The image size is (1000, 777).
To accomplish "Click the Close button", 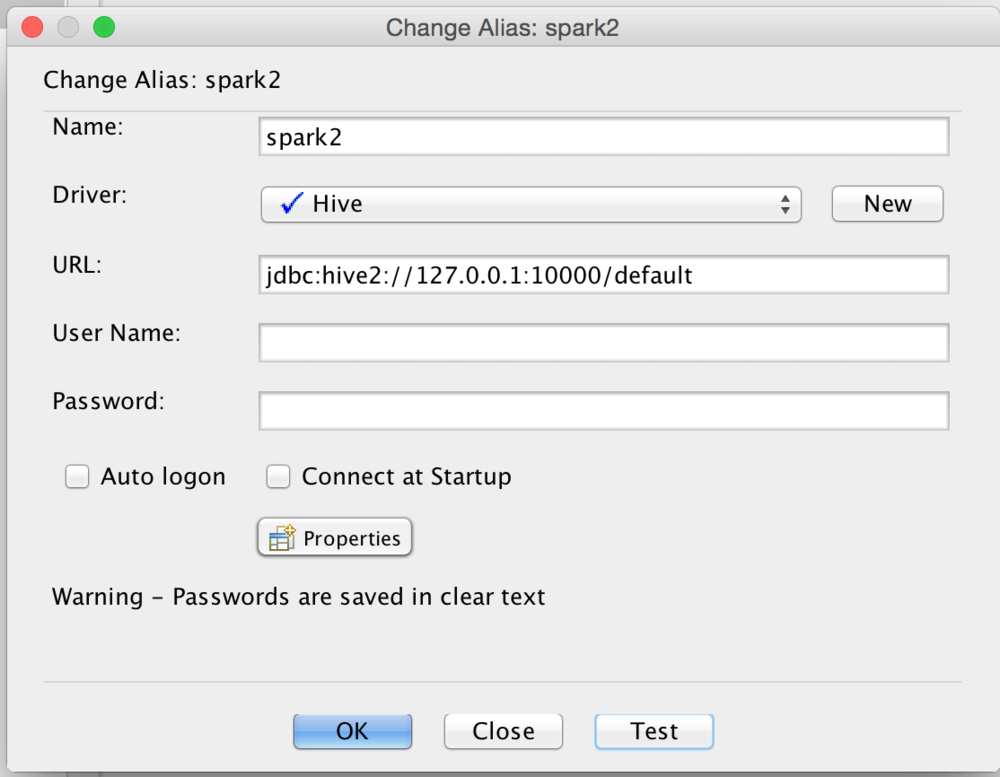I will pyautogui.click(x=503, y=731).
